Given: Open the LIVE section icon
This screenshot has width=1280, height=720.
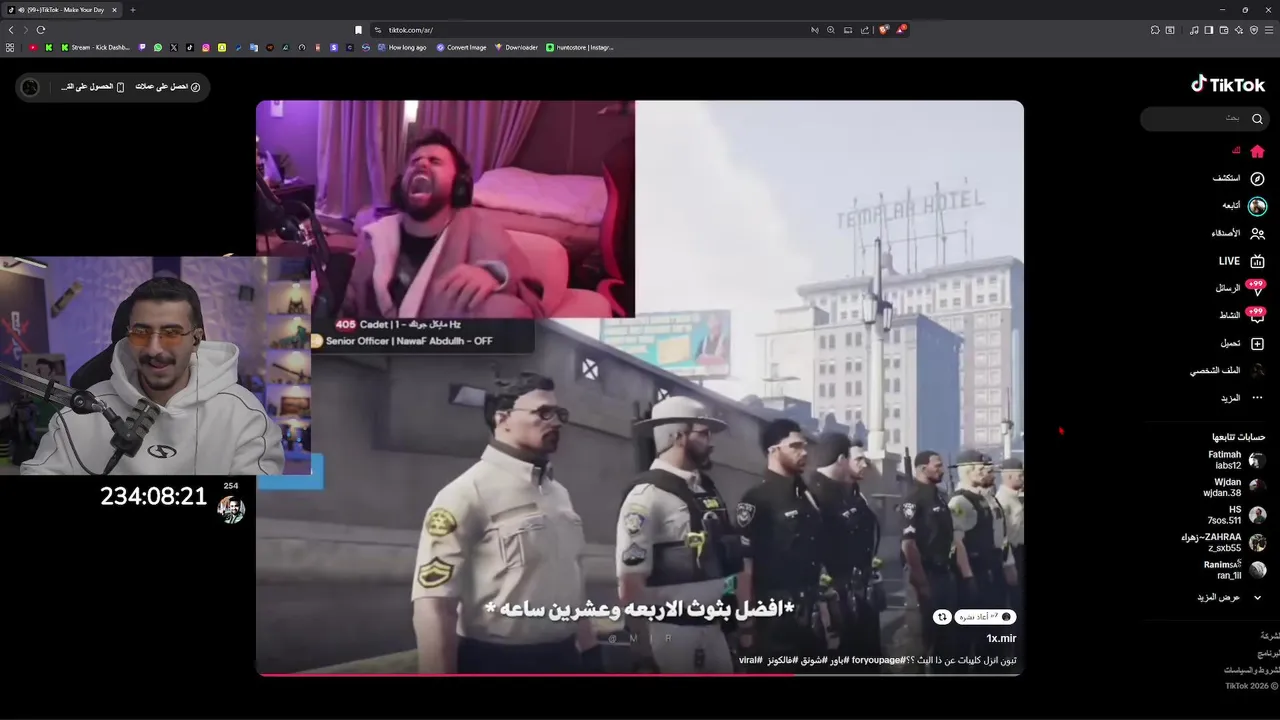Looking at the screenshot, I should coord(1257,261).
